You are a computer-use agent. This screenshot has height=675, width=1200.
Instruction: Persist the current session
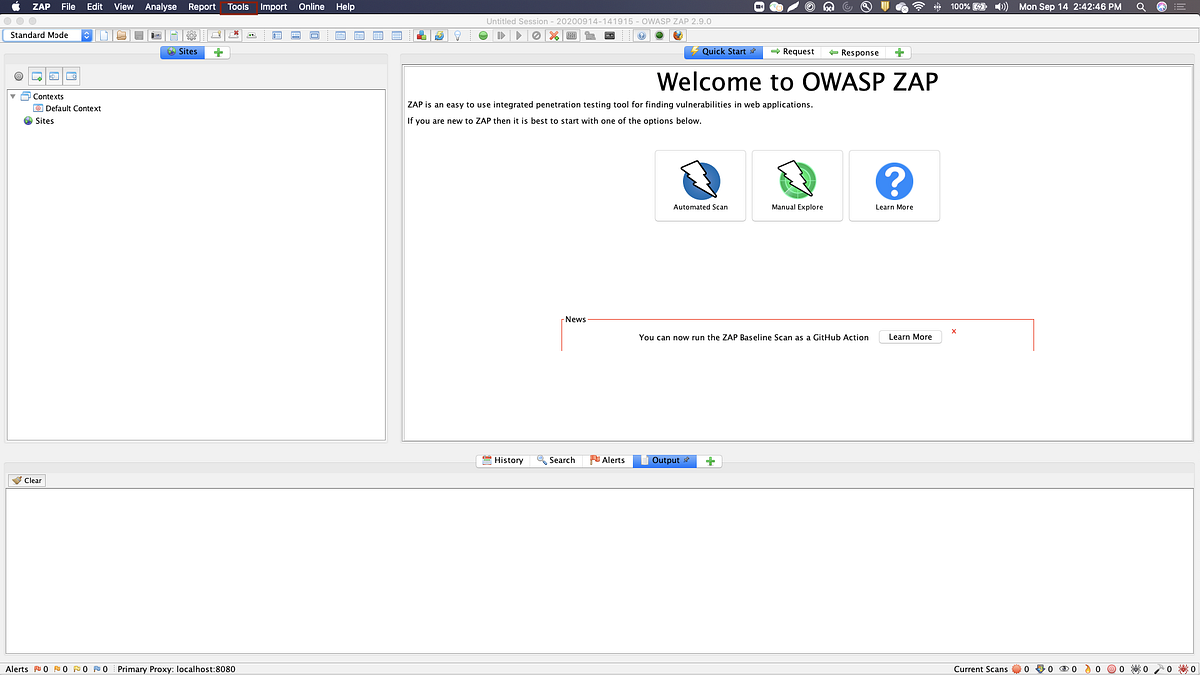tap(137, 34)
